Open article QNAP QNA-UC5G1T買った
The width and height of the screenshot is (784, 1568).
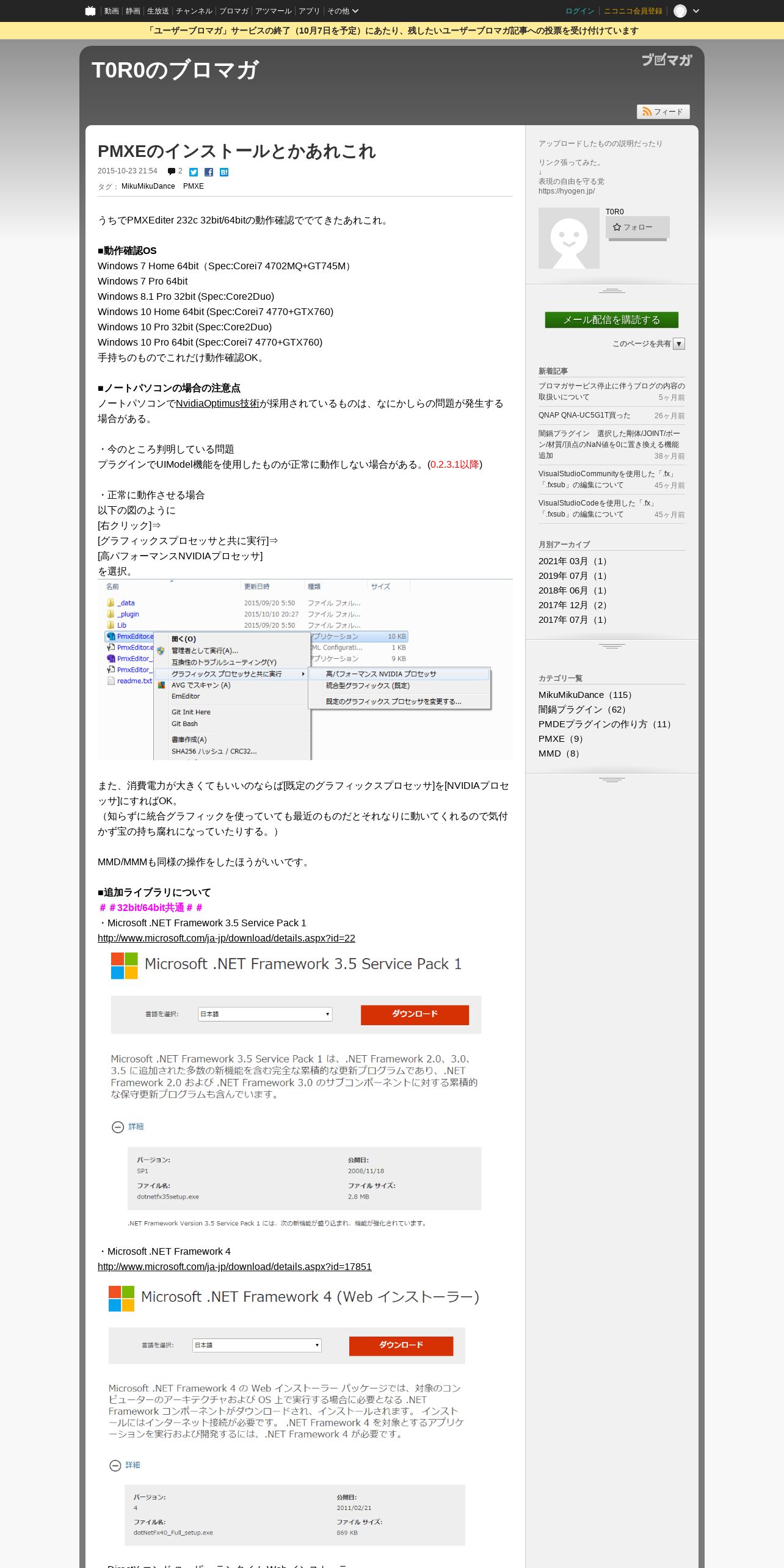pos(584,415)
